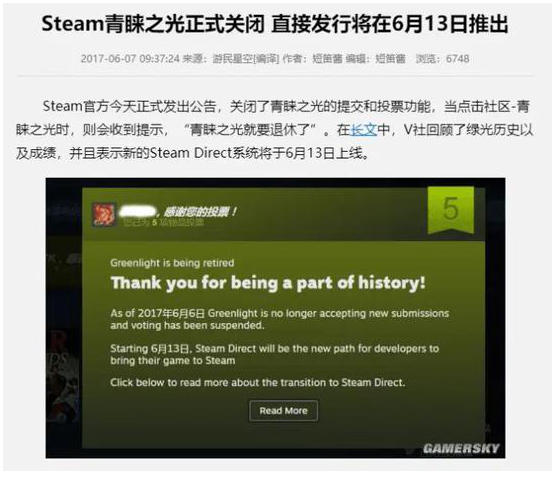Viewport: 552px width, 478px height.
Task: Click the author name after 作者
Action: tap(327, 58)
